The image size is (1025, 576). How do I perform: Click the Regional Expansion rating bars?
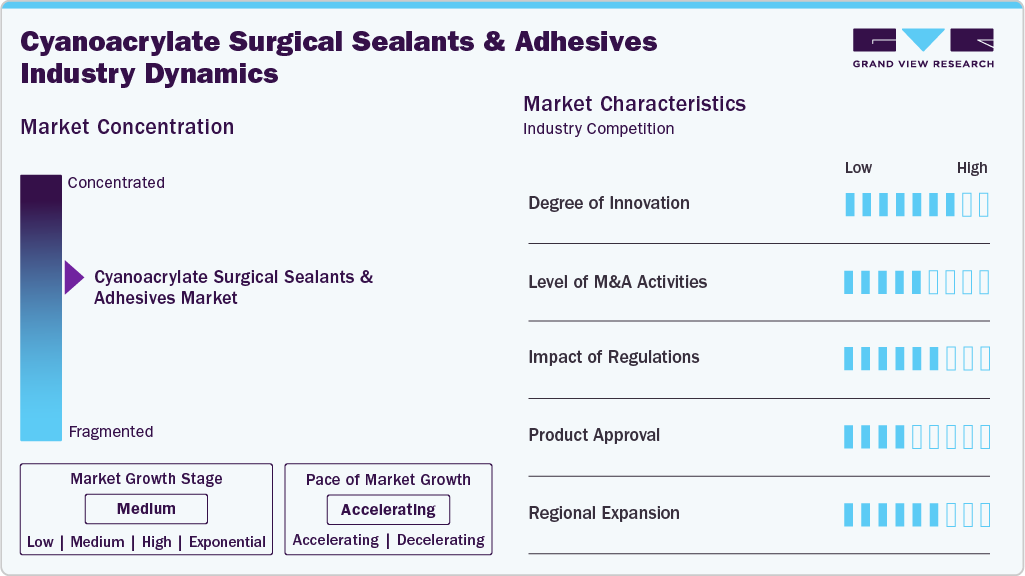(x=916, y=515)
